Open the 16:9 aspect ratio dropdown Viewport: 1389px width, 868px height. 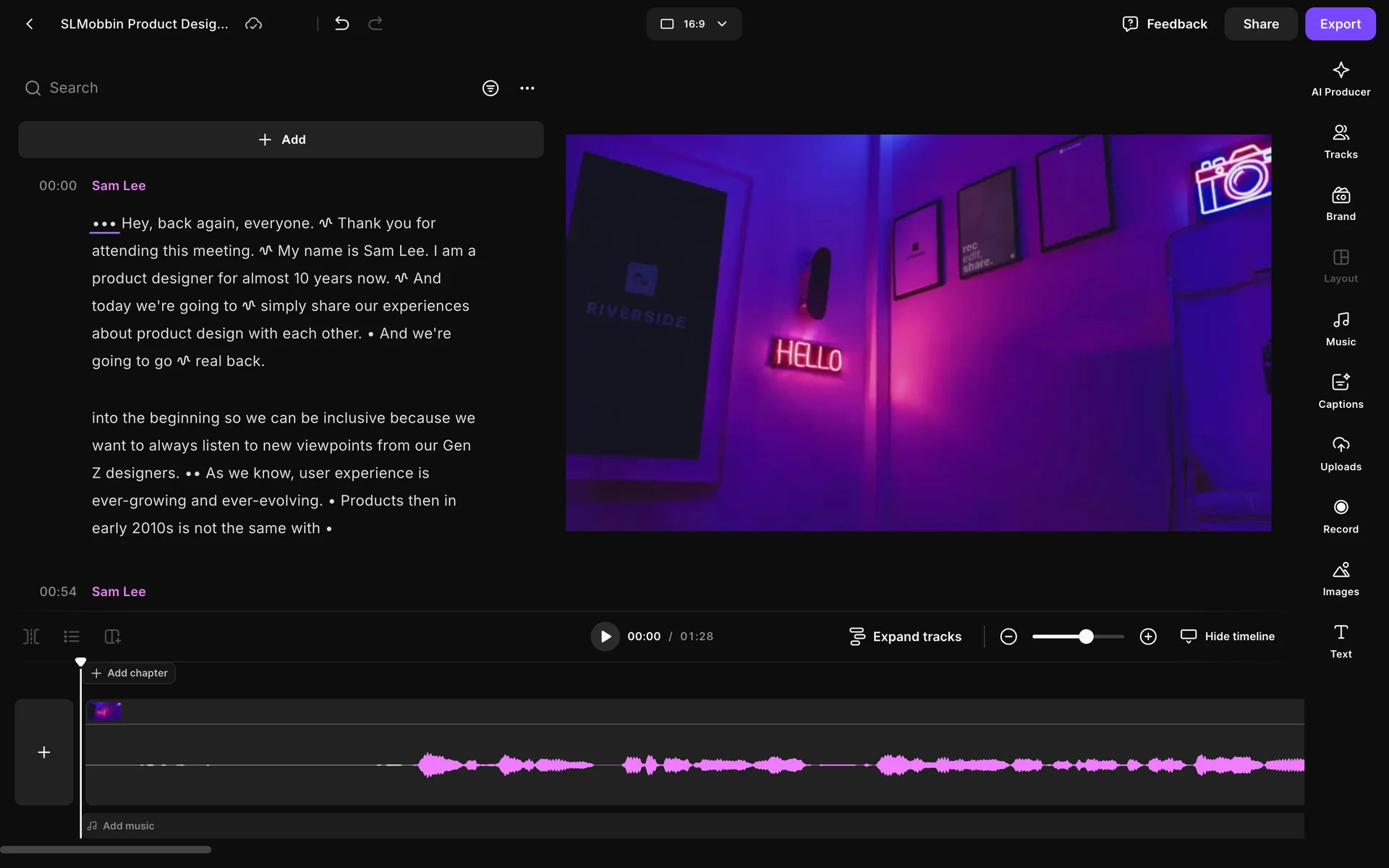click(x=693, y=24)
